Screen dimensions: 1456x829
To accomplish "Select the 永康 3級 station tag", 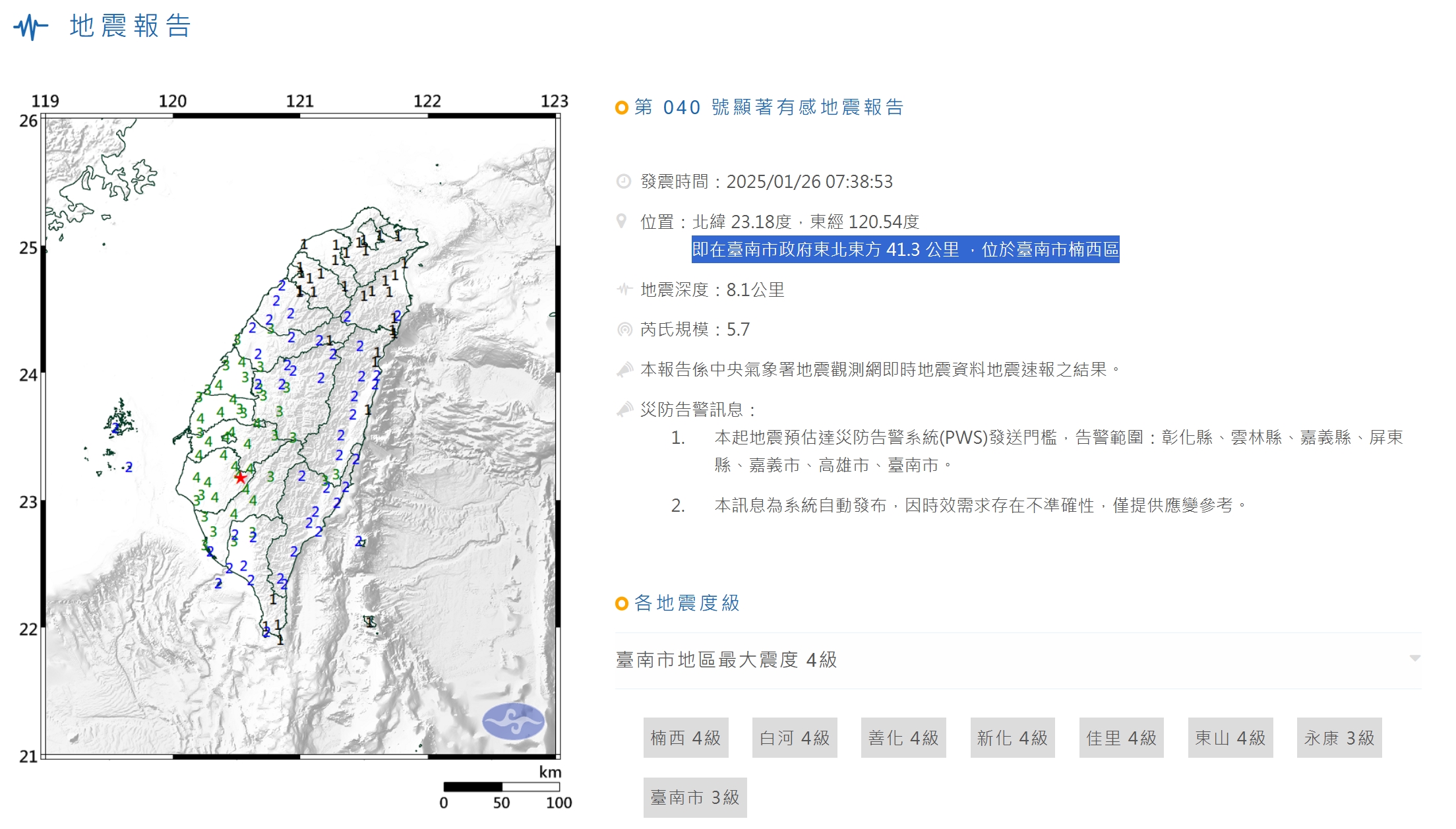I will [1339, 738].
